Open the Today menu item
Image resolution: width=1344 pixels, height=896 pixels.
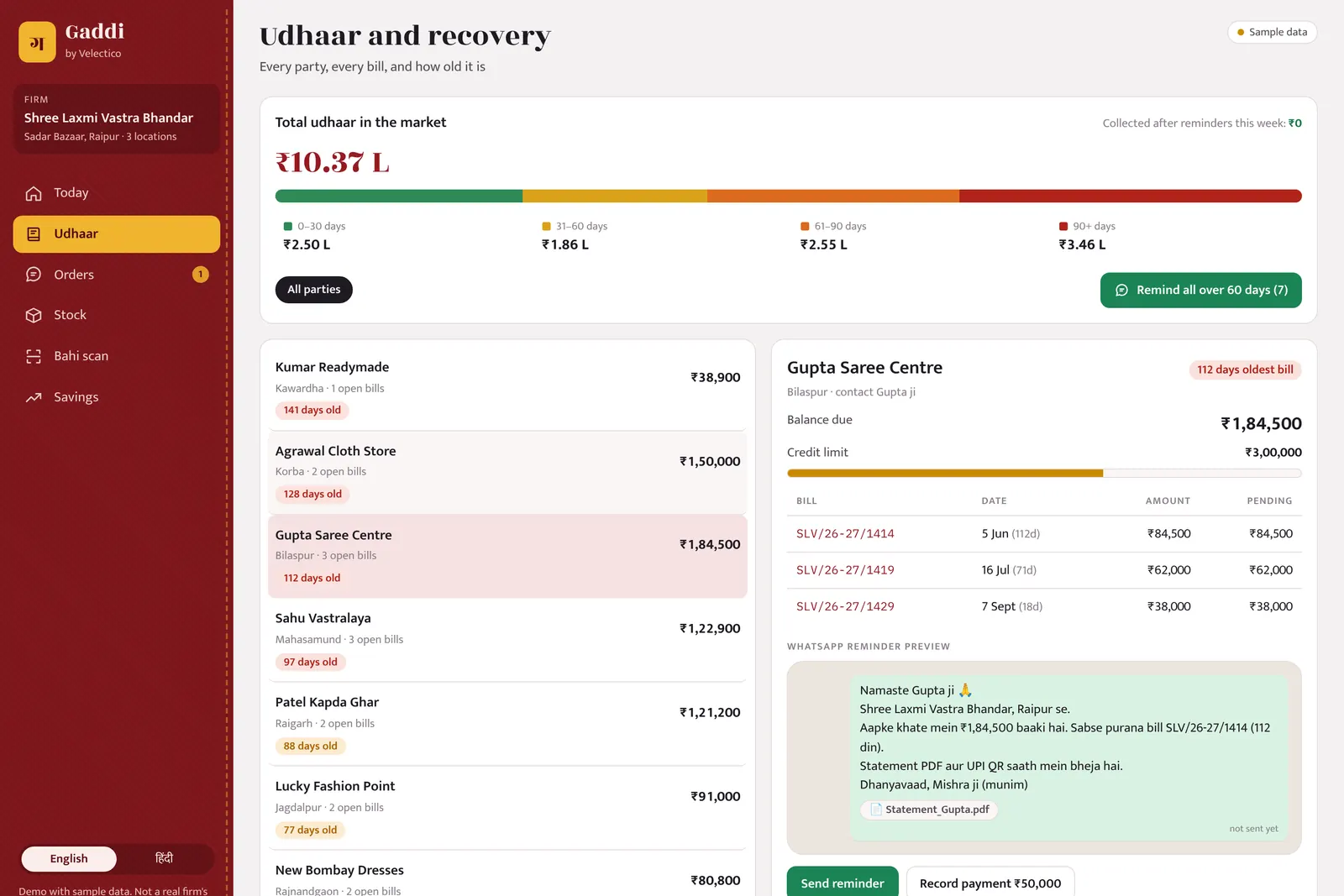click(x=117, y=193)
